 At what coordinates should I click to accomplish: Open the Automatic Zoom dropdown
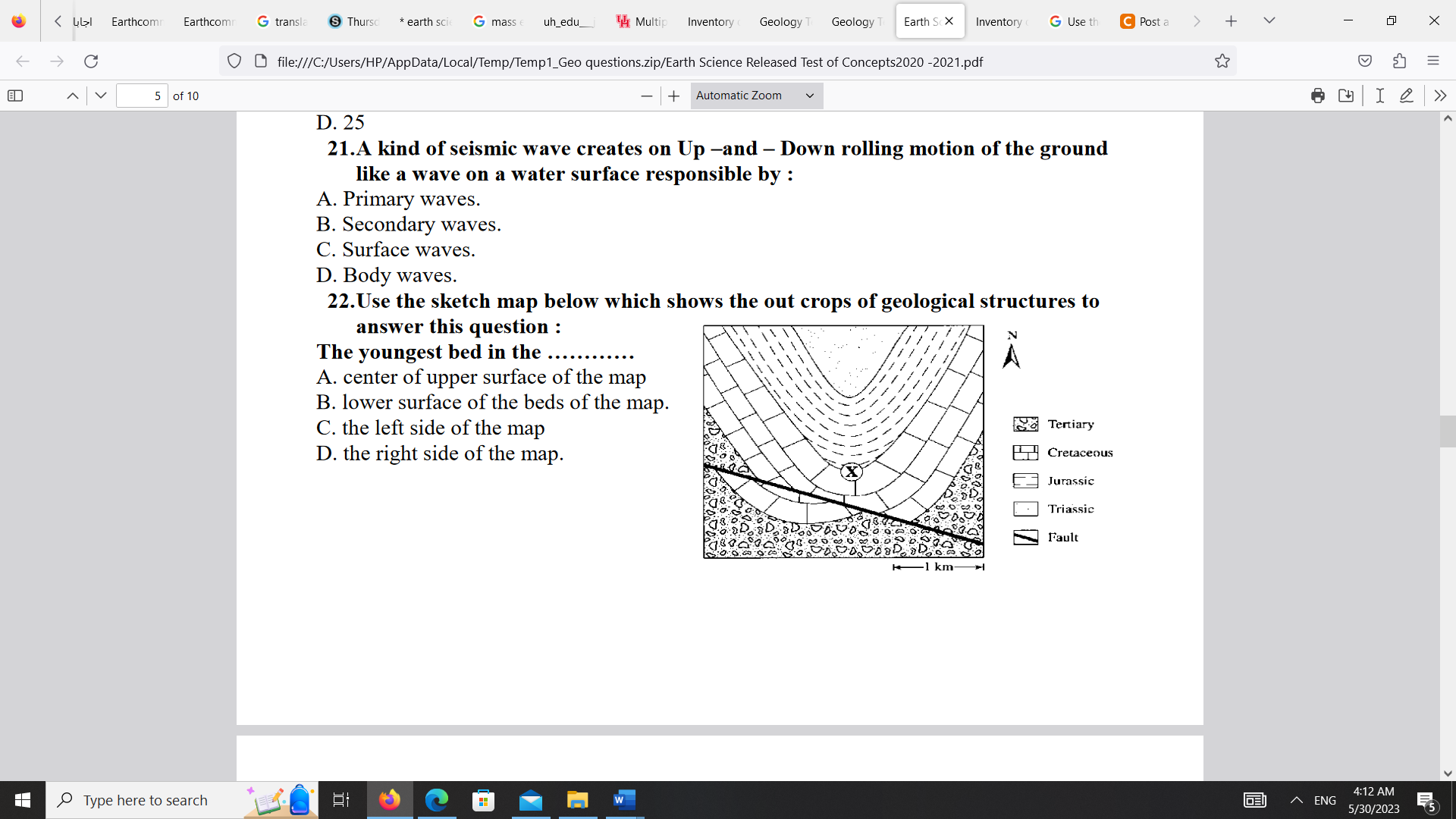pos(755,96)
